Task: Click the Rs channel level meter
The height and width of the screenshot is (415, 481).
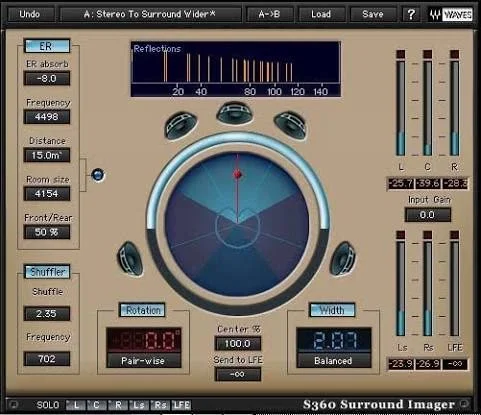Action: tap(428, 289)
